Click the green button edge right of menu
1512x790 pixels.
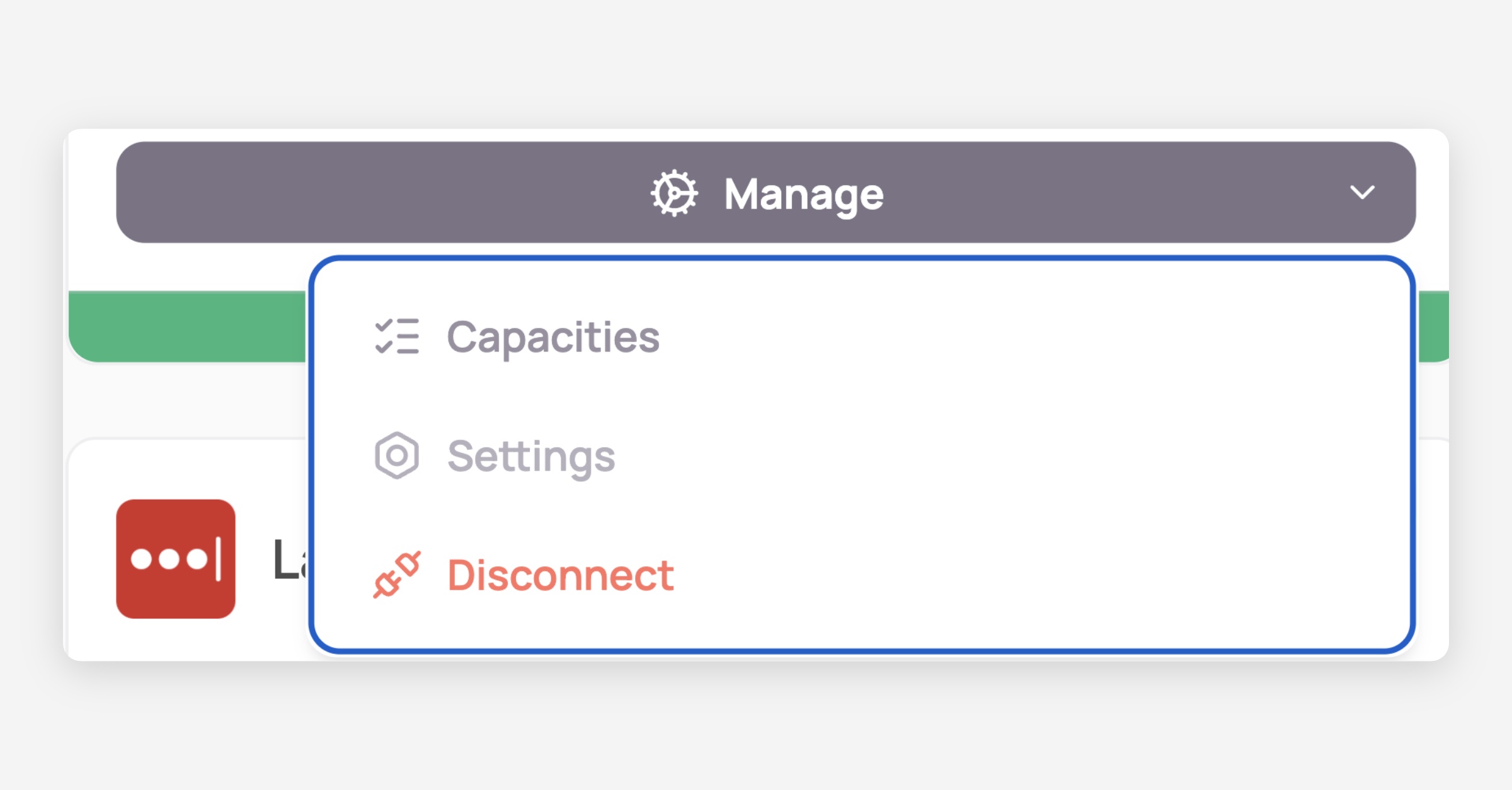pyautogui.click(x=1433, y=326)
